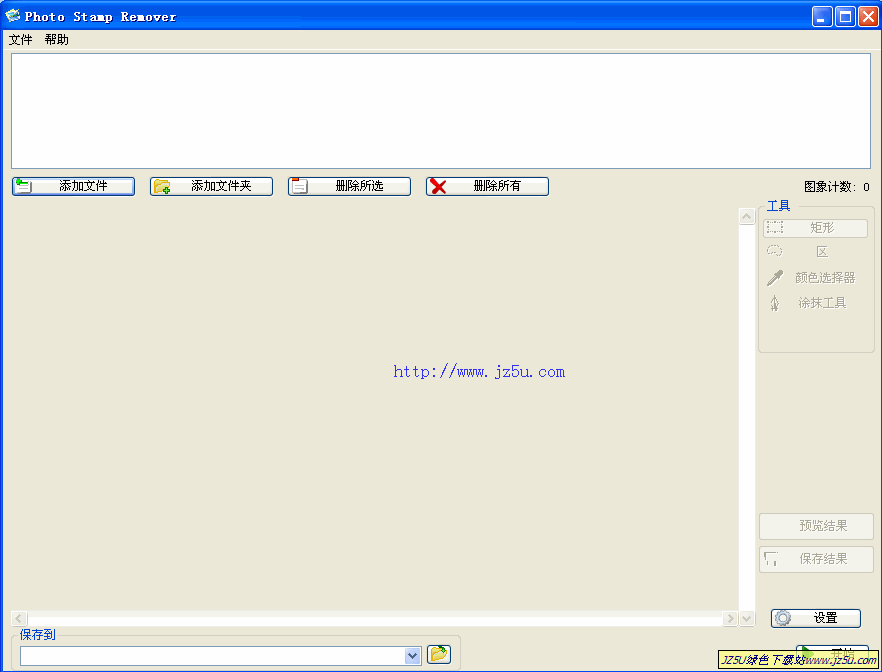Click the 删除所选 button
Screen dimensions: 882x672
349,186
